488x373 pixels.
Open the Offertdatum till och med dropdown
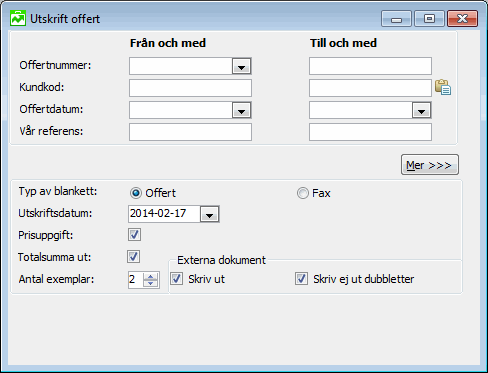[x=421, y=110]
